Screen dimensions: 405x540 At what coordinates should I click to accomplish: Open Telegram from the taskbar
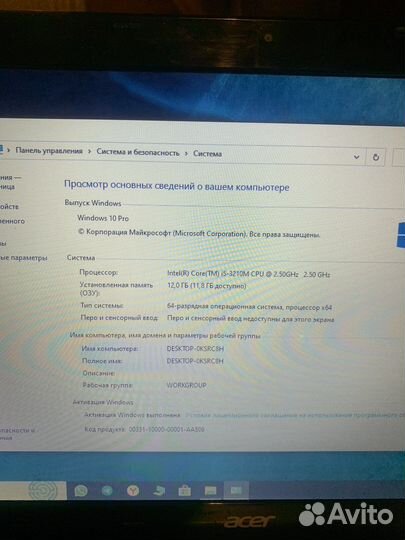107,490
